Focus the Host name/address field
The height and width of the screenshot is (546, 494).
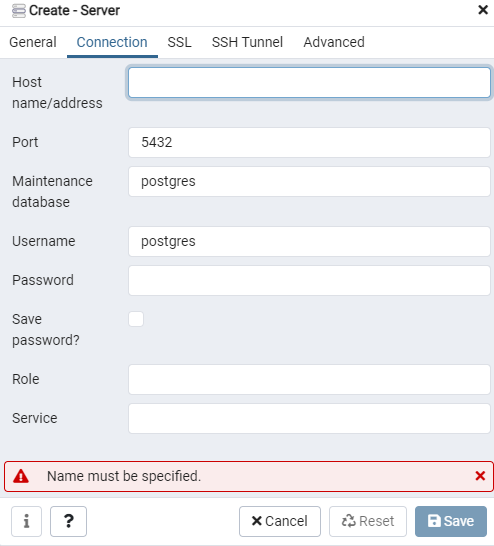pos(309,83)
